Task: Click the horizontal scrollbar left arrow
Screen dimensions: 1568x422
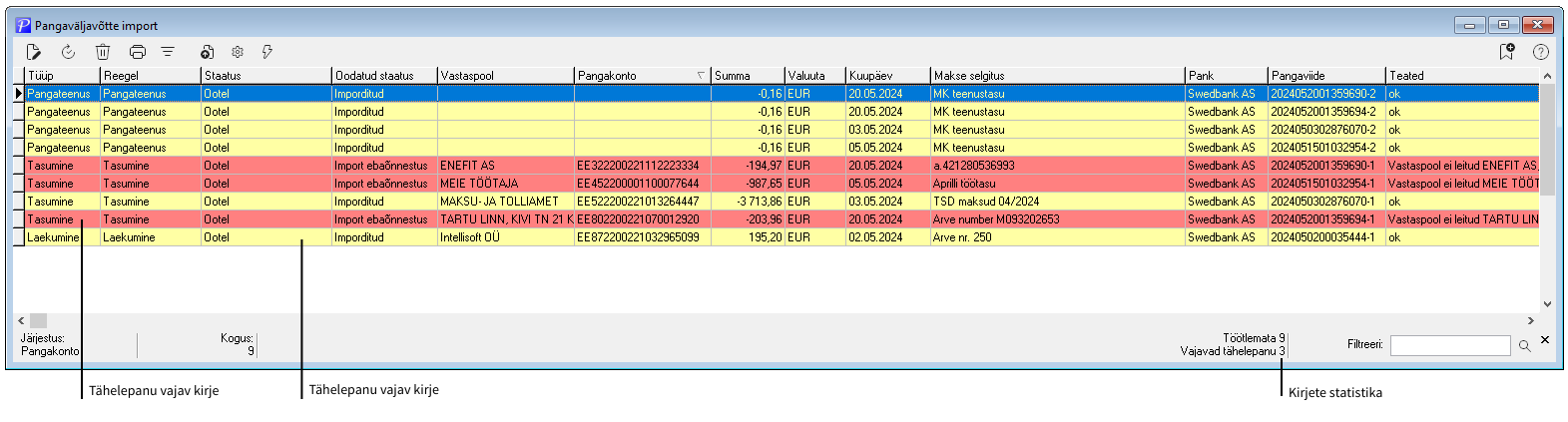Action: pos(21,320)
